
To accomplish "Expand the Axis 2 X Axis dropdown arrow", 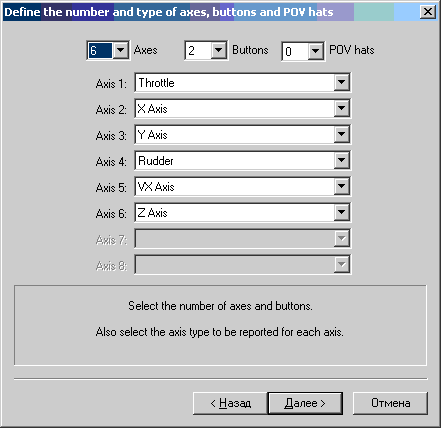I will pyautogui.click(x=341, y=108).
